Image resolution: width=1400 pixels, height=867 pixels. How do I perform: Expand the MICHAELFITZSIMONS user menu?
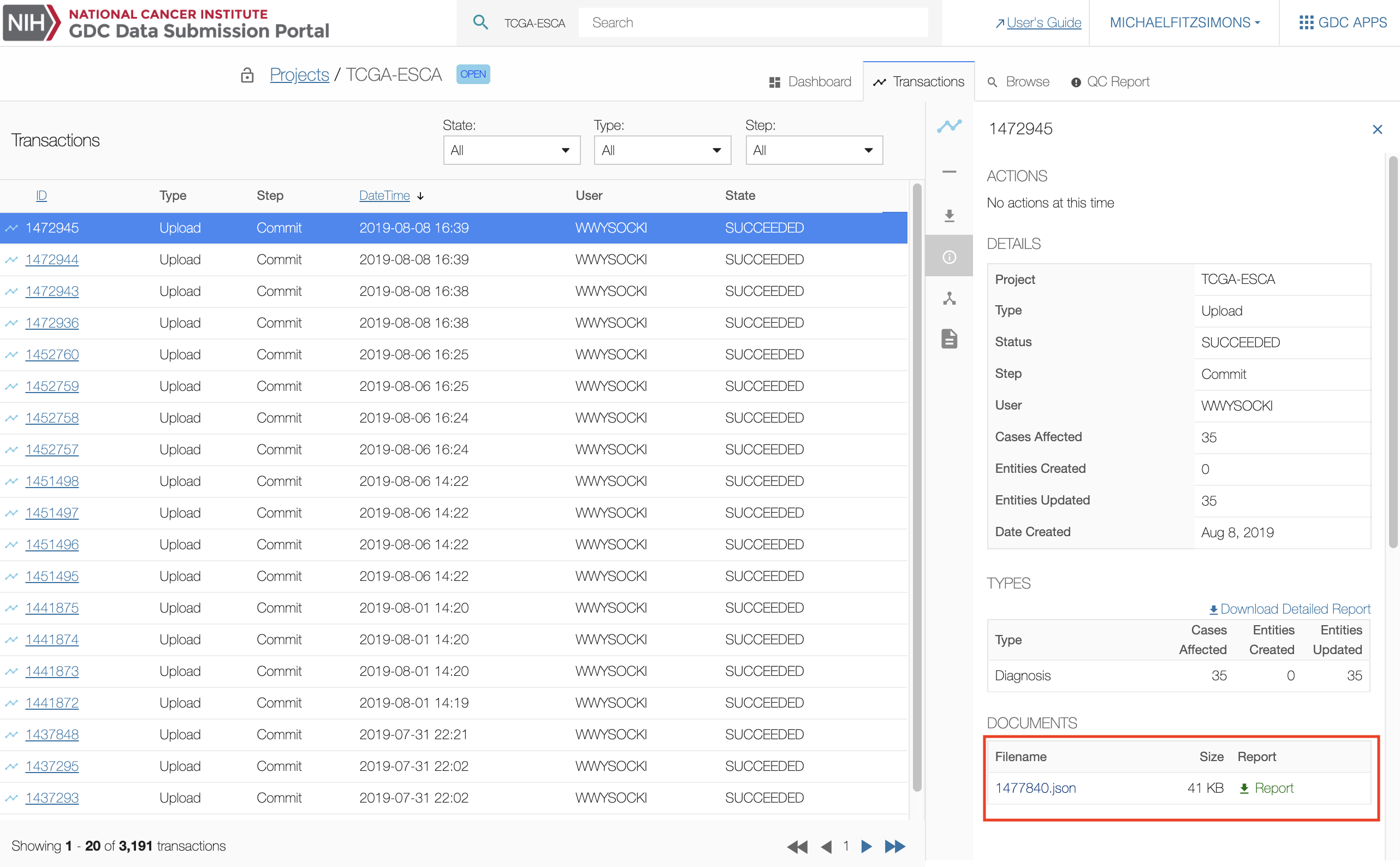click(1184, 22)
